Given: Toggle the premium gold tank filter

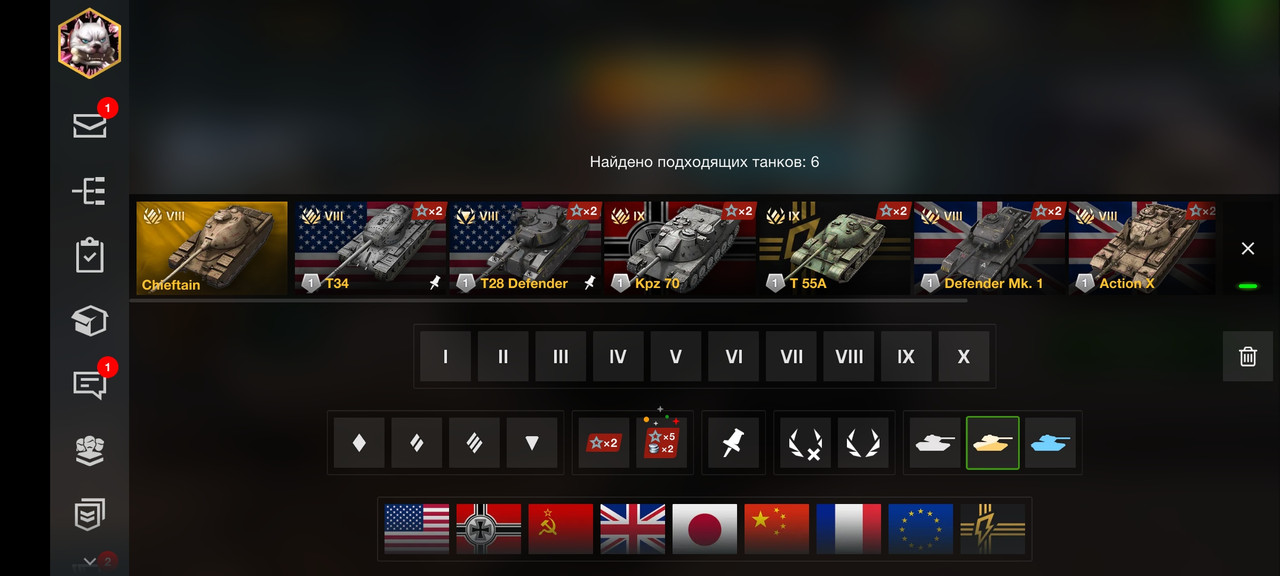Looking at the screenshot, I should 993,442.
